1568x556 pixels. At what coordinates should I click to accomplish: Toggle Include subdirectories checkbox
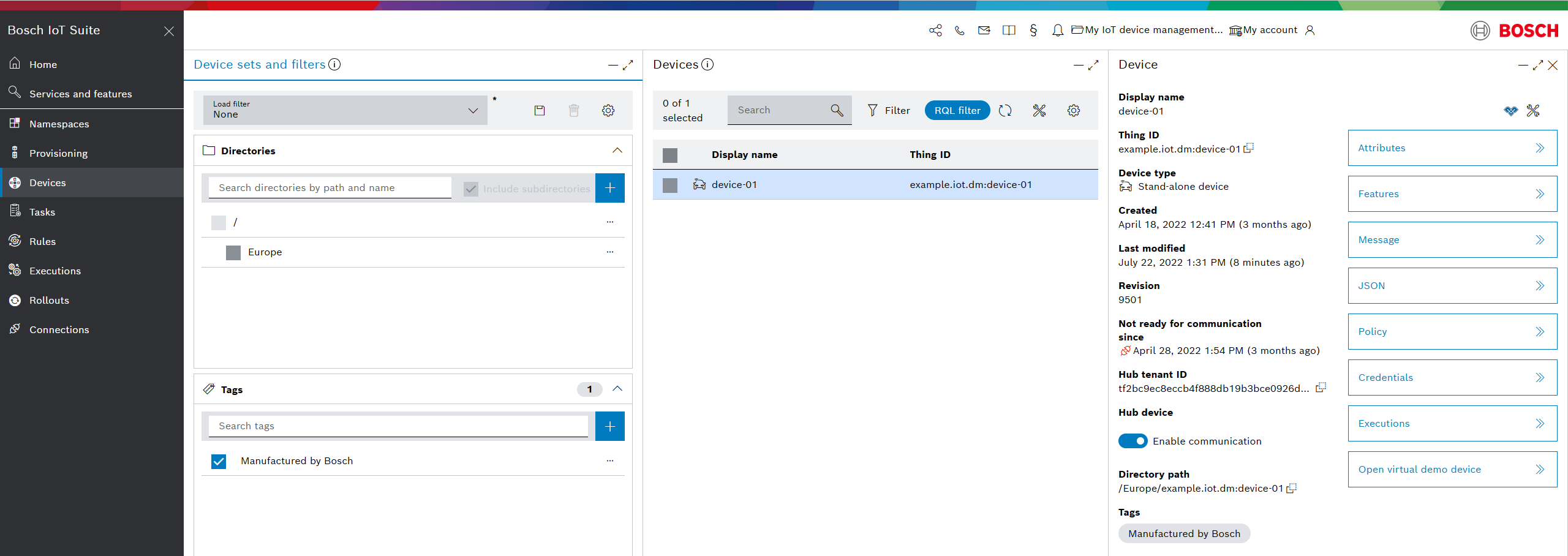click(471, 189)
